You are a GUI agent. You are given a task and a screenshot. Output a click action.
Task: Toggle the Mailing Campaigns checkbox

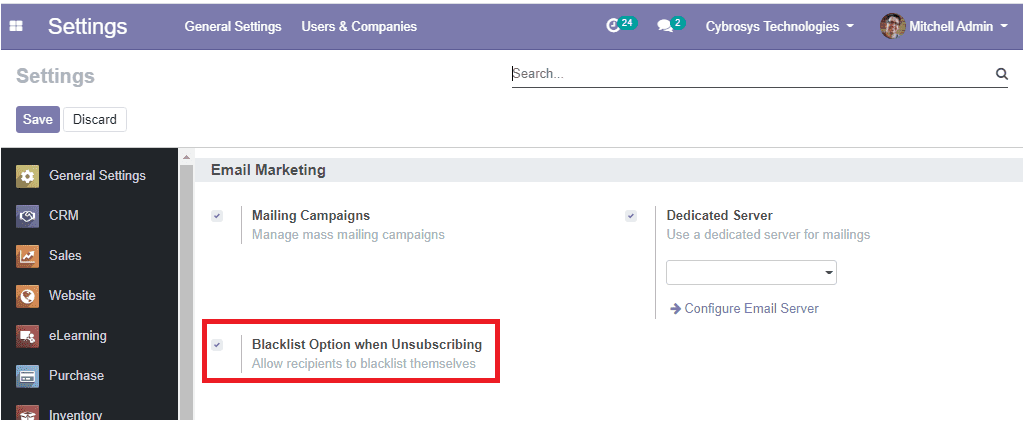tap(217, 216)
